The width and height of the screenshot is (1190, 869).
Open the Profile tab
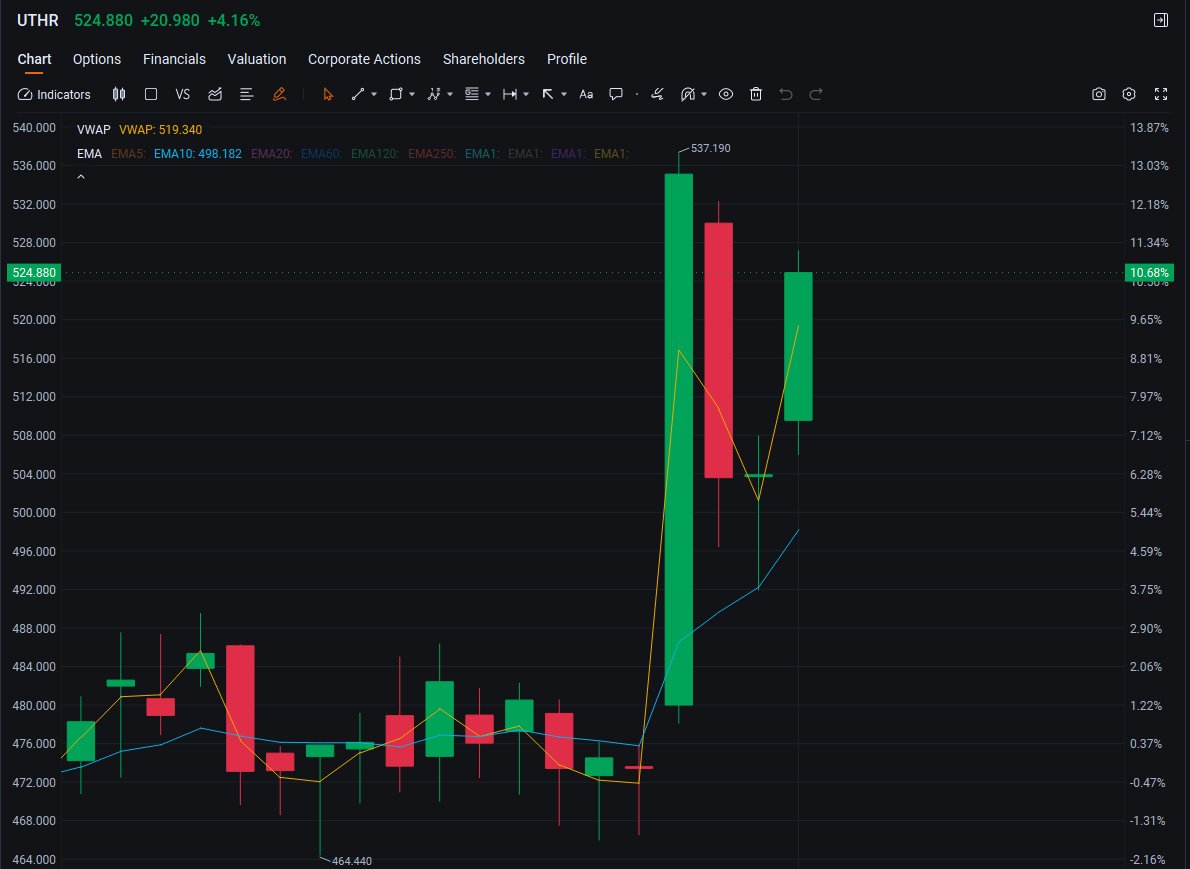click(x=567, y=59)
